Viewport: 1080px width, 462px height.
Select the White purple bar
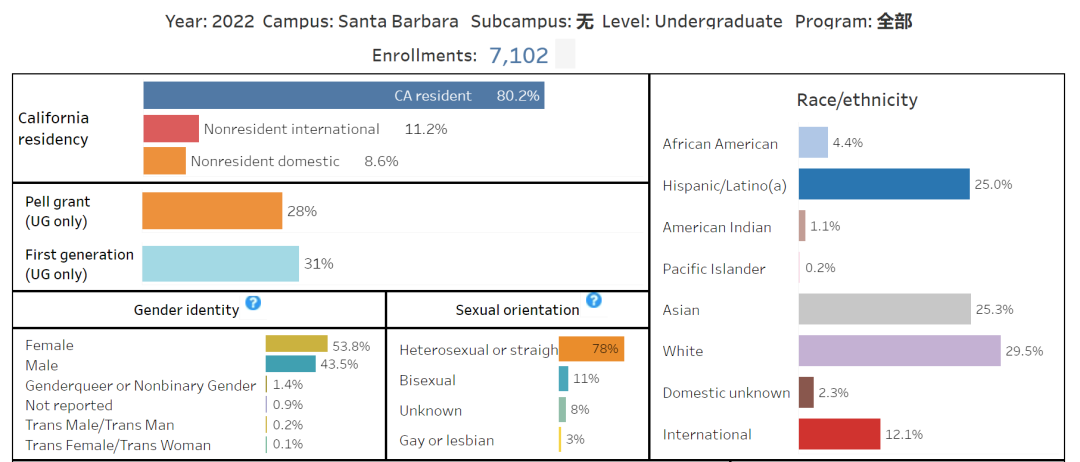(900, 350)
